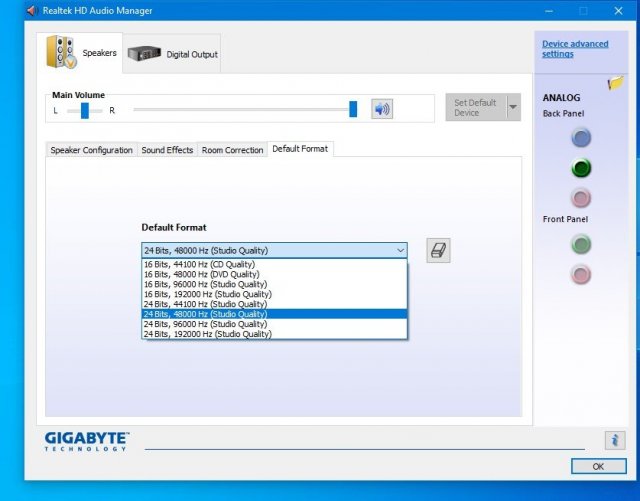Collapse the Default Format combo box

400,250
